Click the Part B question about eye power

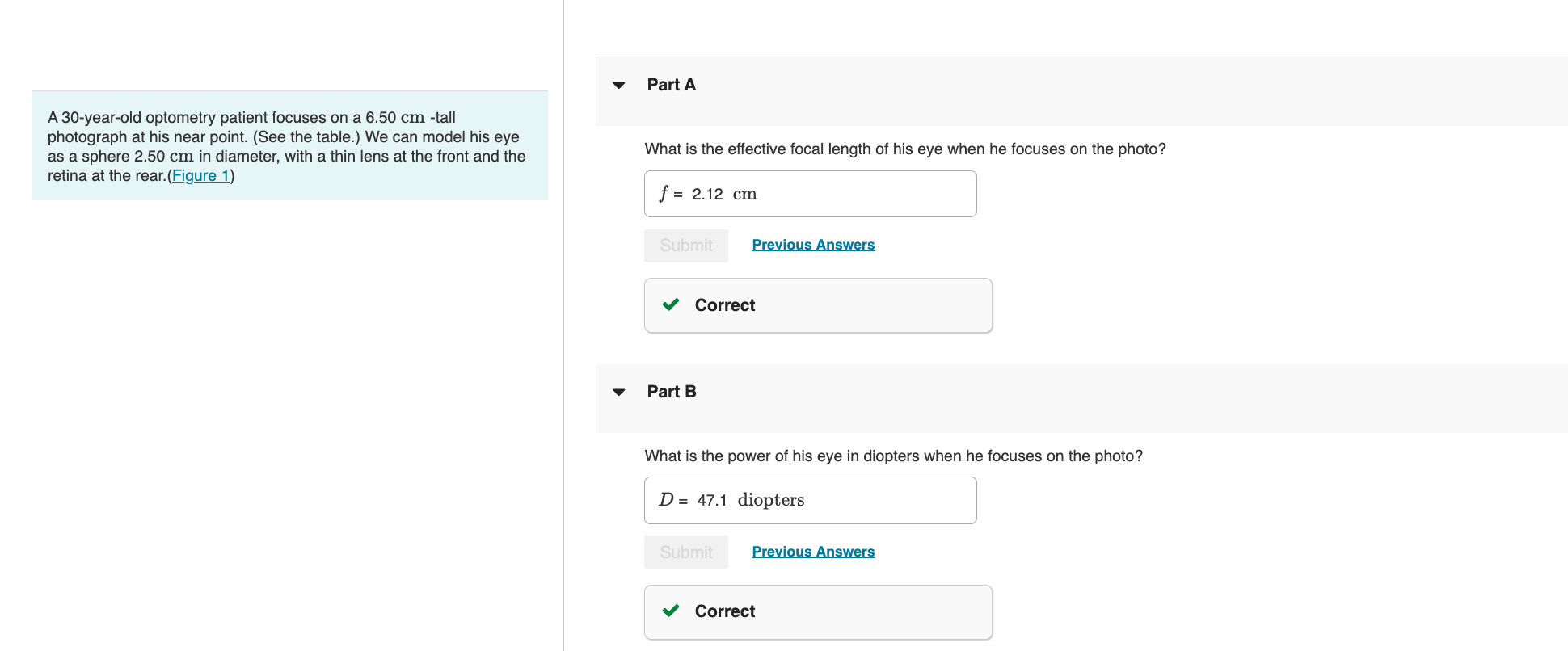(893, 456)
